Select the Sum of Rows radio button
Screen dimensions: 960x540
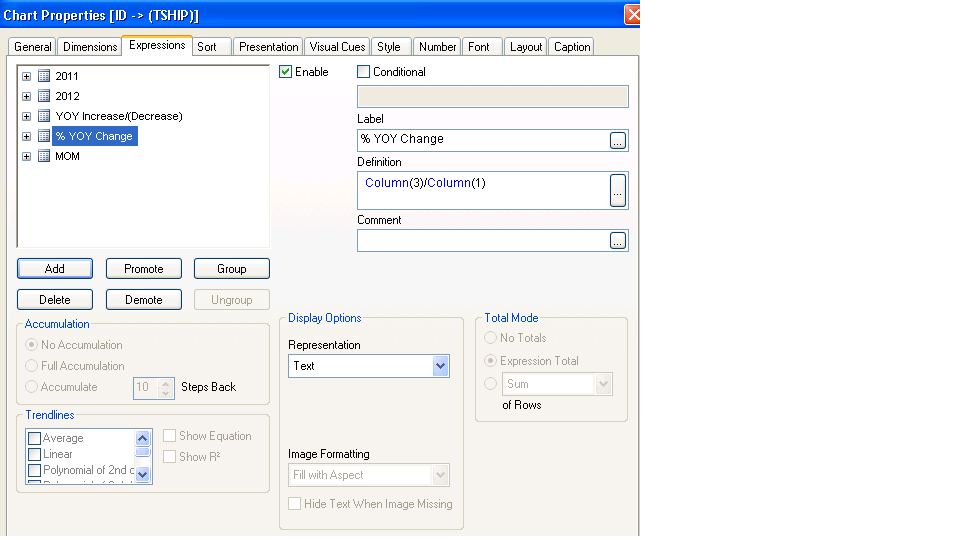click(490, 384)
